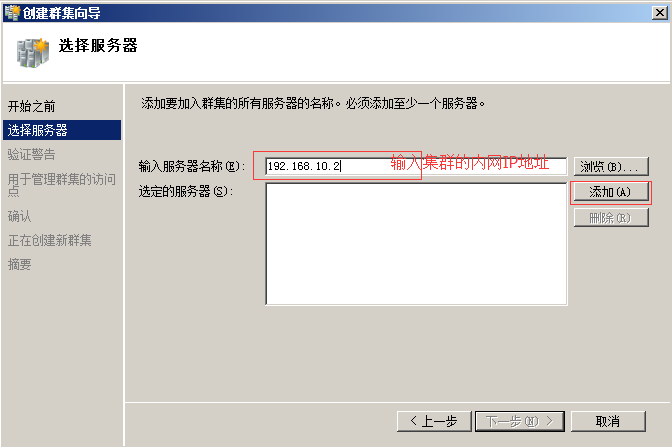This screenshot has width=672, height=447.
Task: Click the wizard title bar icon
Action: tap(12, 13)
